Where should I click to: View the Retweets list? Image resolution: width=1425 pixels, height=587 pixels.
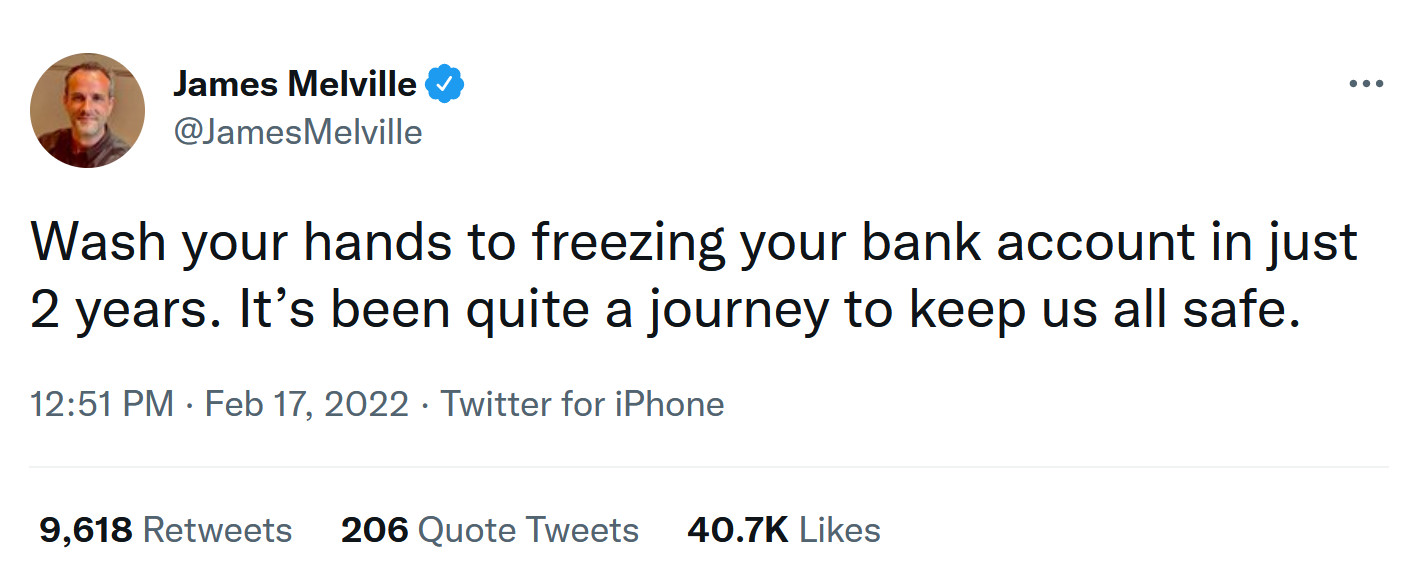click(x=217, y=529)
